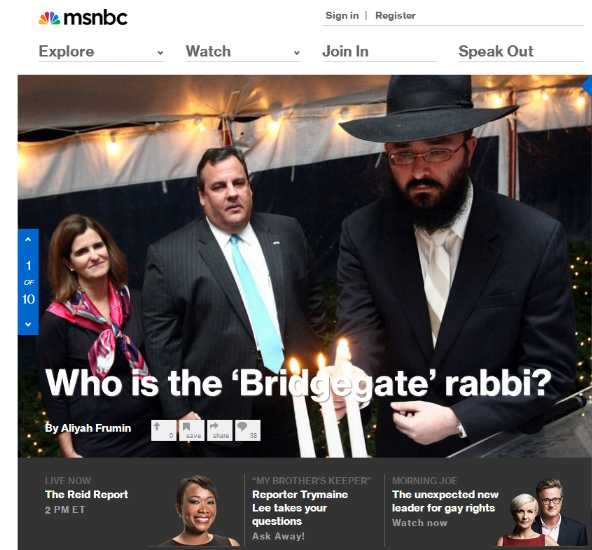592x550 pixels.
Task: Share the article via the share icon
Action: point(220,430)
